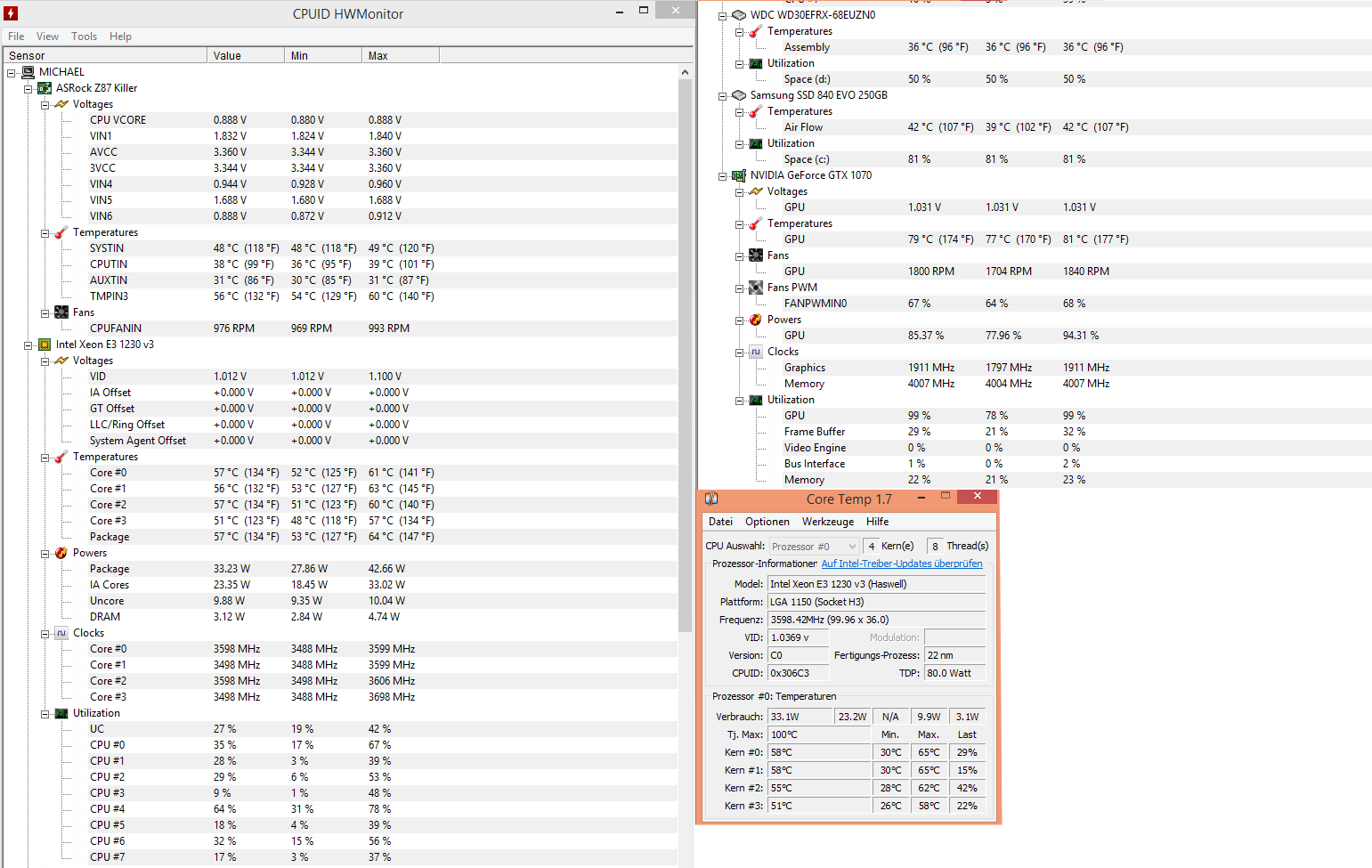This screenshot has height=868, width=1372.
Task: Open Core Temp Werkzeuge menu
Action: (x=828, y=522)
